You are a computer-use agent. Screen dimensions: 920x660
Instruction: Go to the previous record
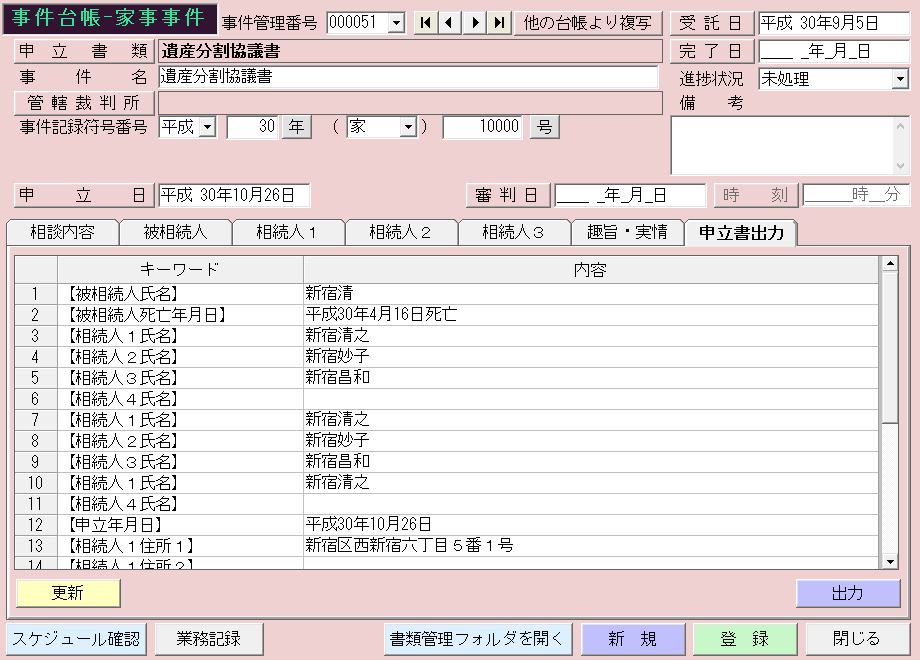450,23
